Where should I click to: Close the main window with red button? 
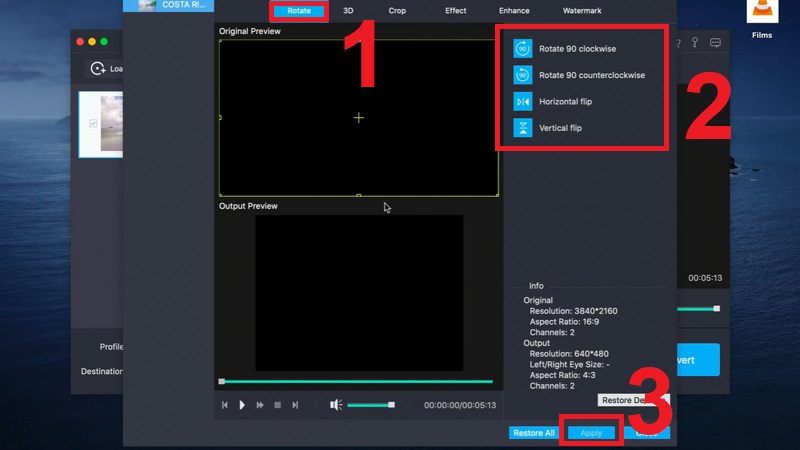(x=80, y=42)
